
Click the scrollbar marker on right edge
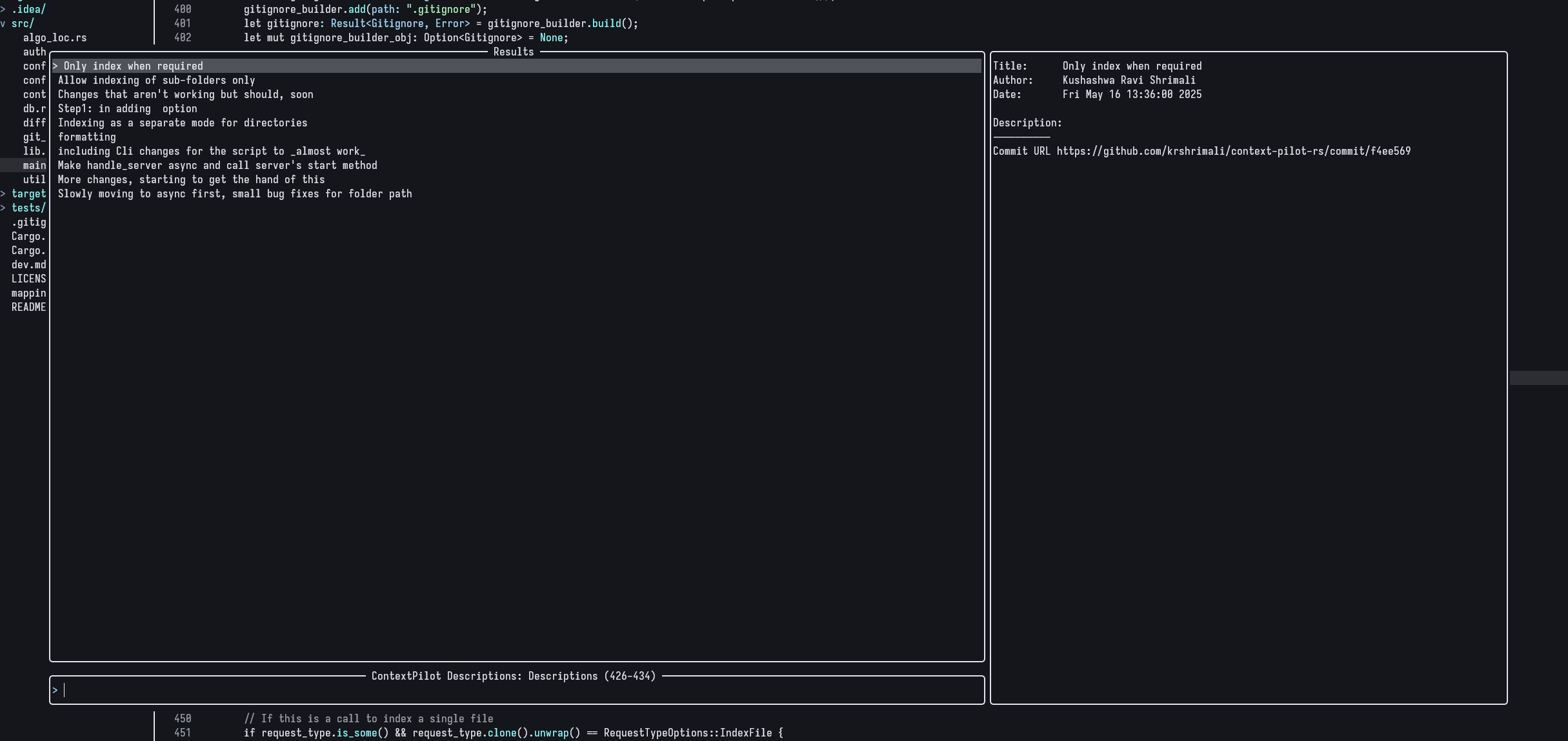[x=1538, y=378]
